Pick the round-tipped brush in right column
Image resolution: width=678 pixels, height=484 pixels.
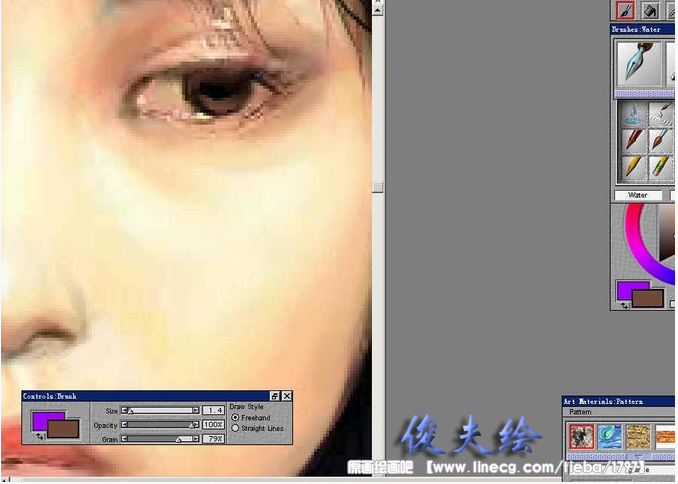660,141
